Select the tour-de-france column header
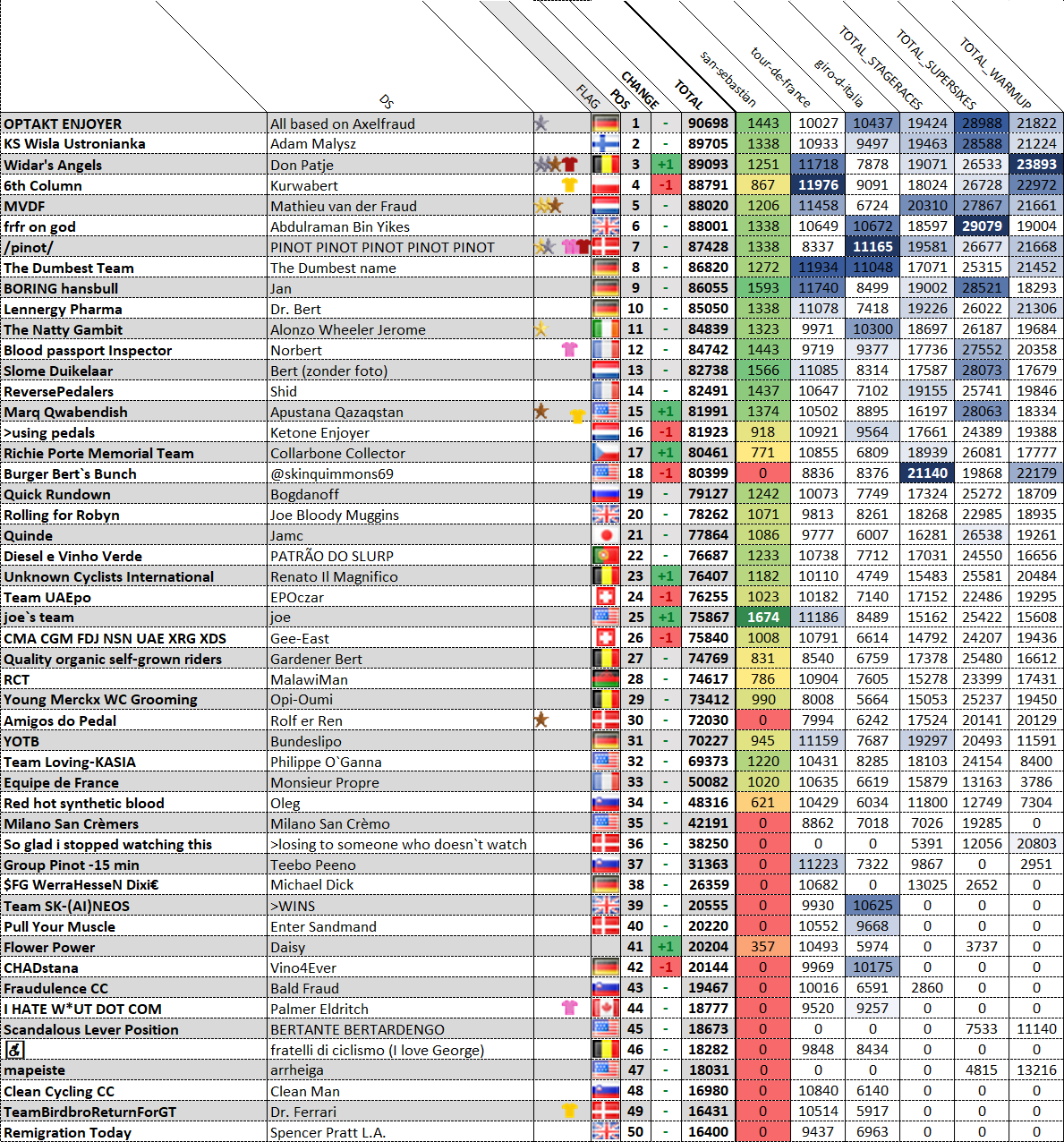The width and height of the screenshot is (1064, 1142). (x=779, y=77)
